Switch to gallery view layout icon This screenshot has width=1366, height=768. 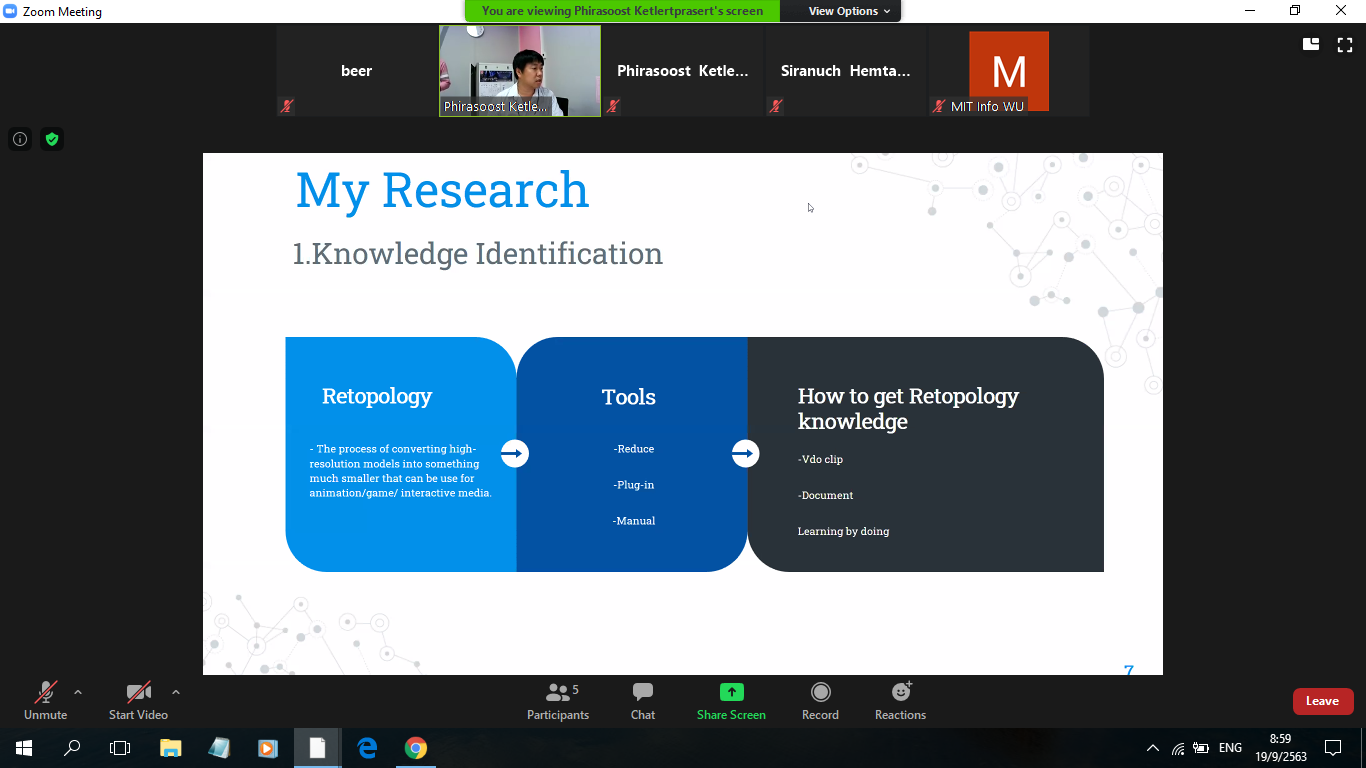[1311, 44]
